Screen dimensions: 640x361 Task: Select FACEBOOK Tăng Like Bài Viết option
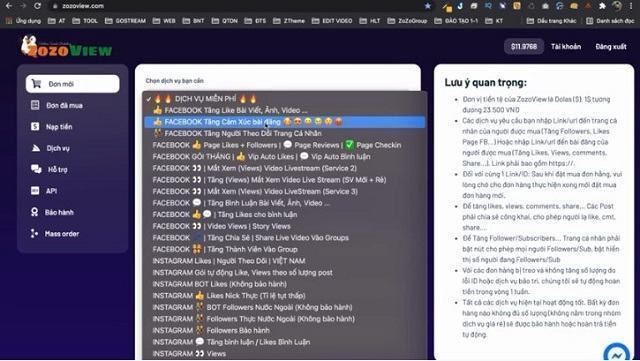click(284, 110)
